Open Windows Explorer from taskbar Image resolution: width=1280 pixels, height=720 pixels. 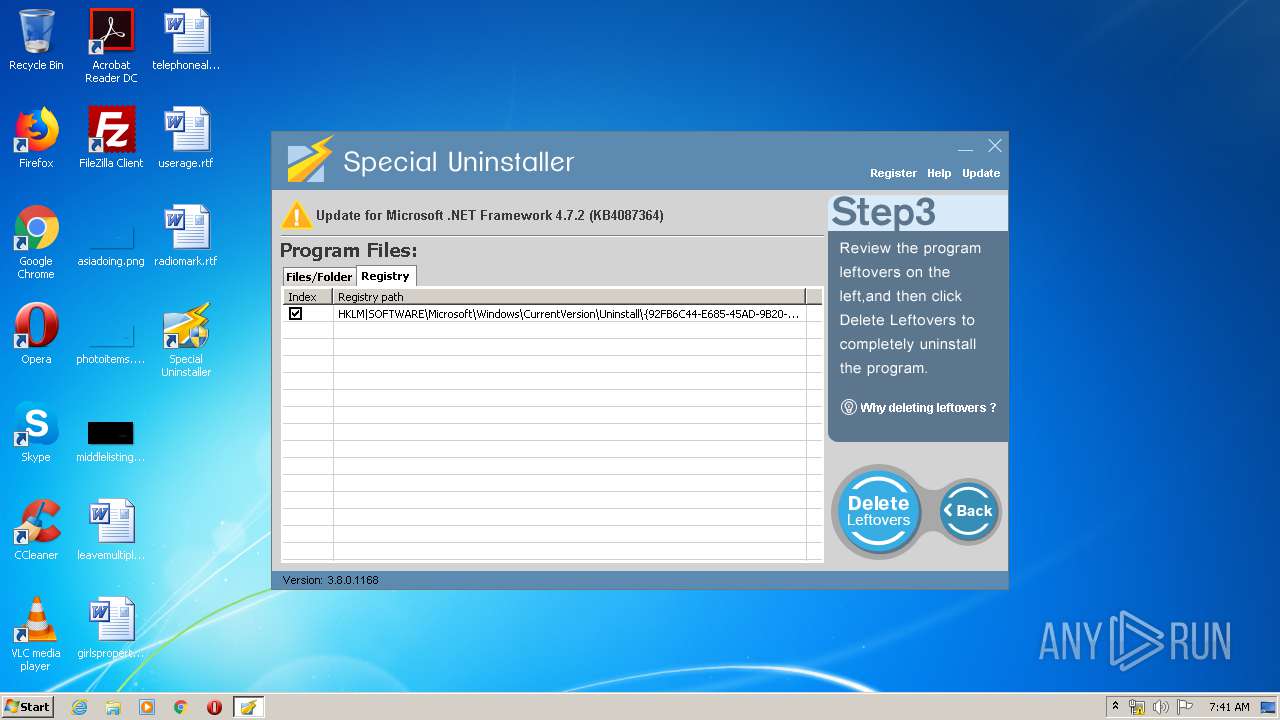[x=113, y=707]
